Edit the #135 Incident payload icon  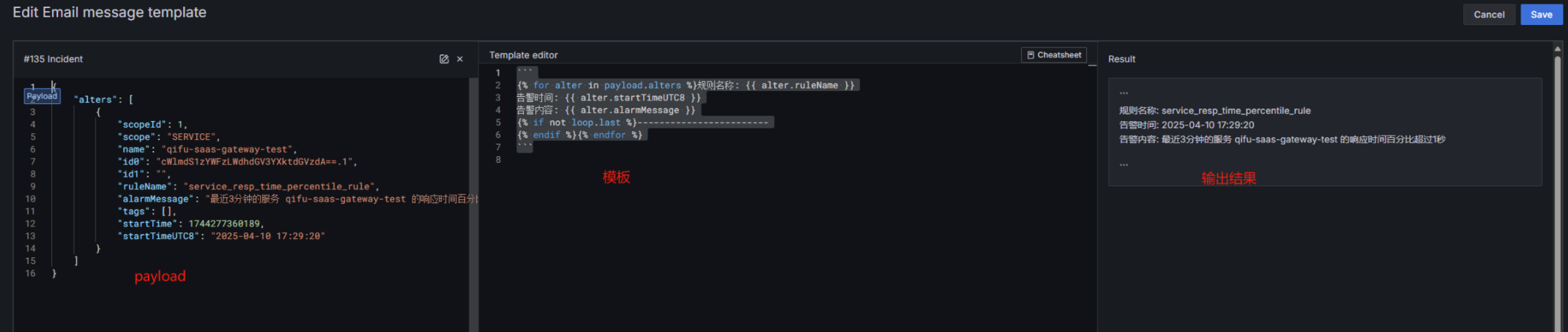click(x=444, y=59)
